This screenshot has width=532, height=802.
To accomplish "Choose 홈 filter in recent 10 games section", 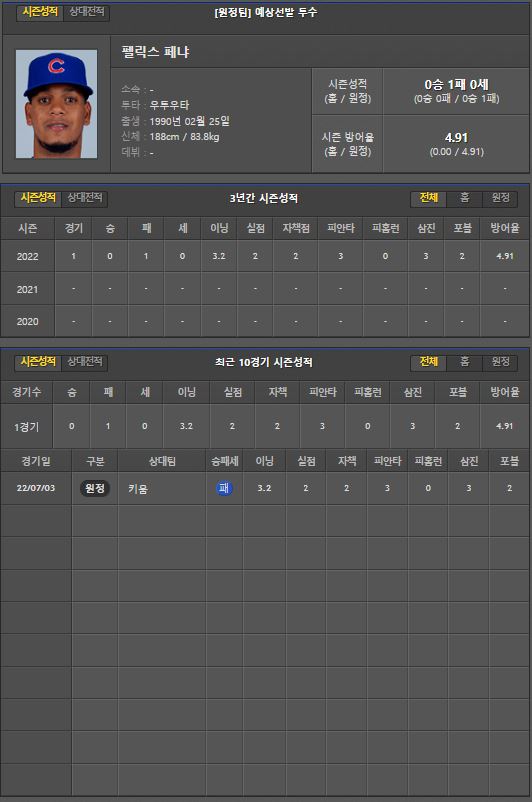I will (x=464, y=363).
